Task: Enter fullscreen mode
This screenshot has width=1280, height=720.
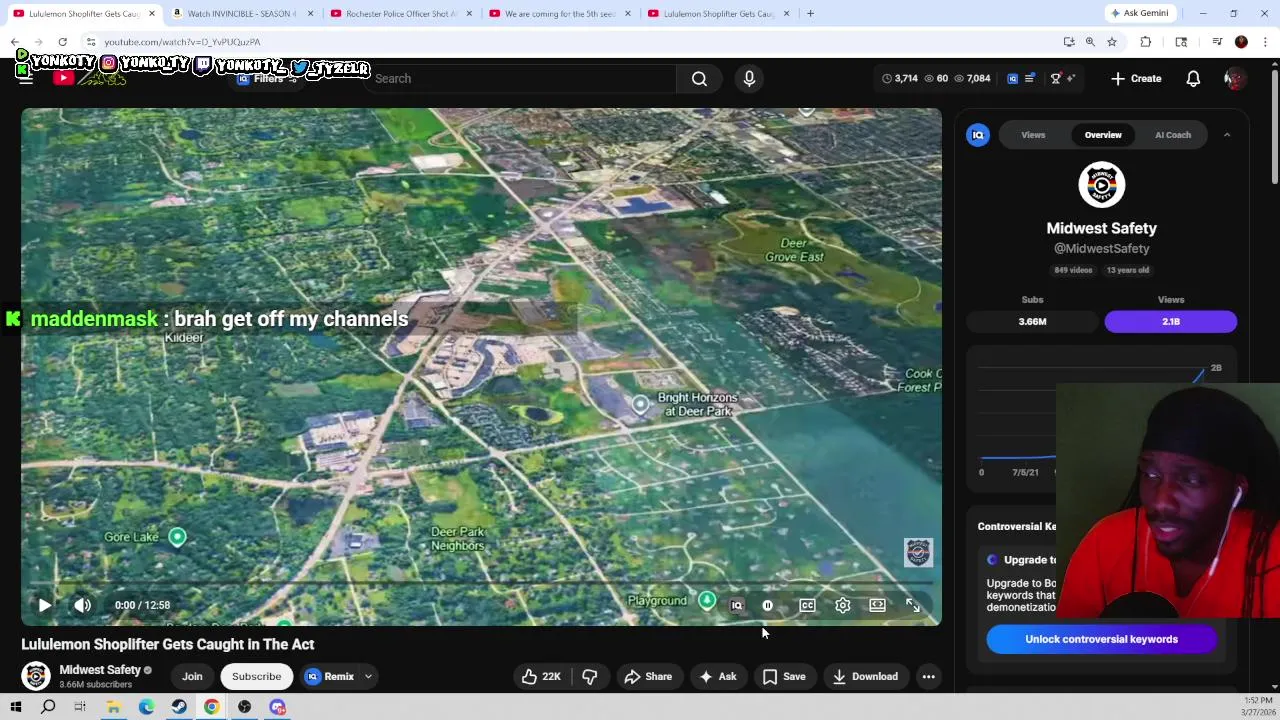Action: 912,605
